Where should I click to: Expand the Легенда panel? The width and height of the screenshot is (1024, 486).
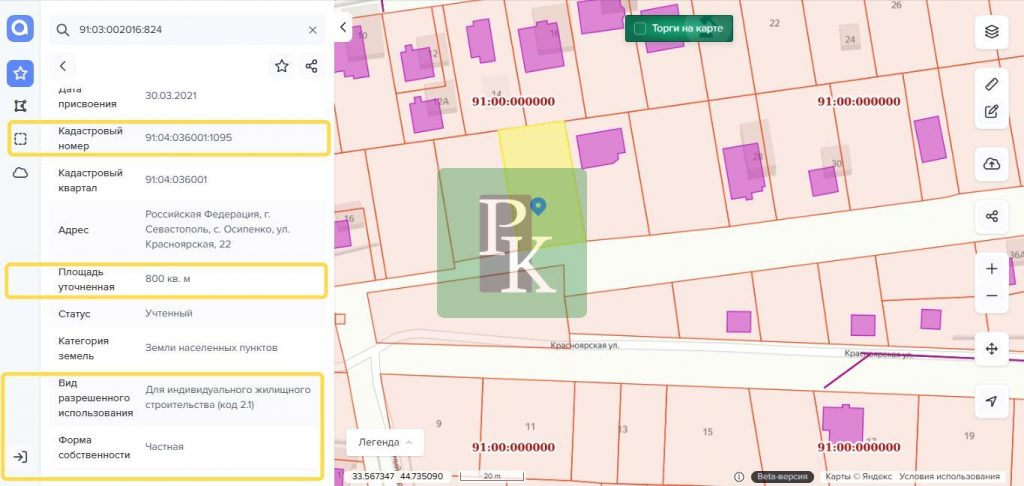pyautogui.click(x=384, y=442)
